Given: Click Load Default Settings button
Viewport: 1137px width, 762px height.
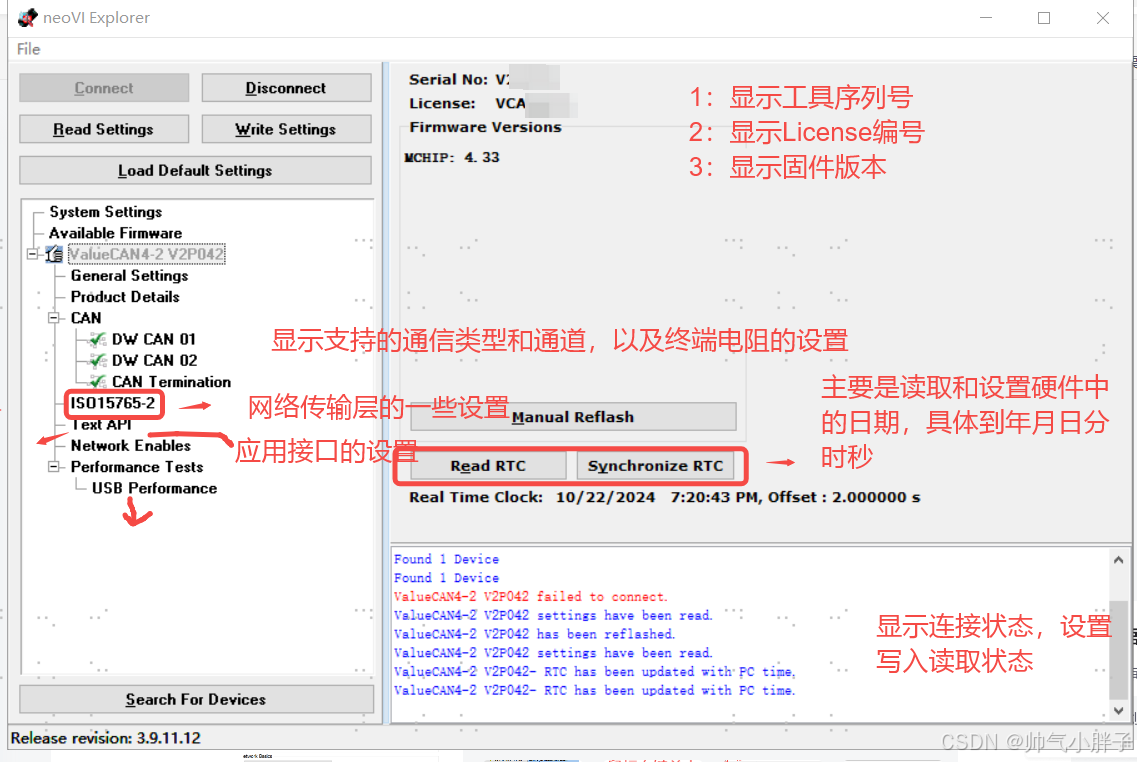Looking at the screenshot, I should coord(195,170).
